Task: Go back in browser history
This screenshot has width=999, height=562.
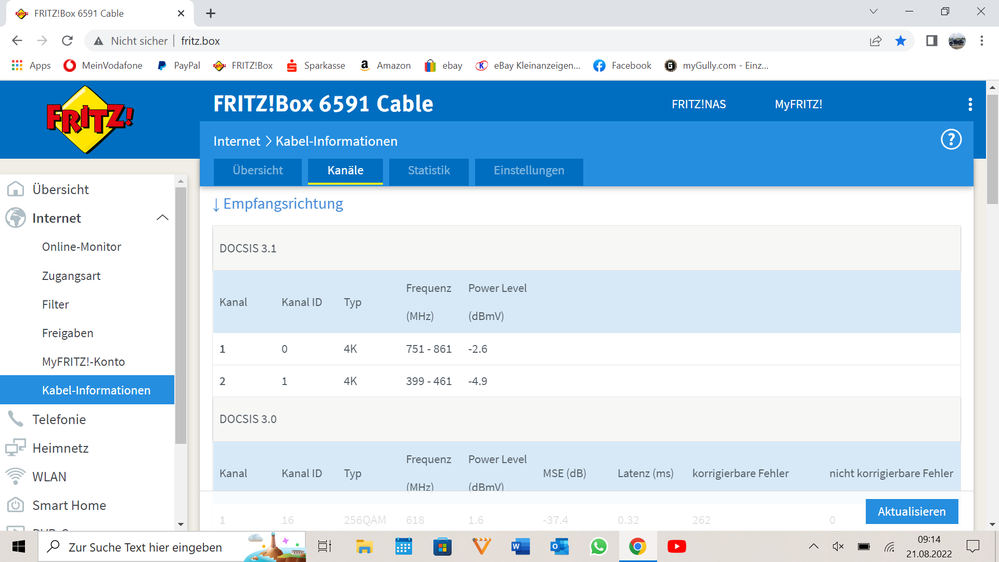Action: tap(17, 41)
